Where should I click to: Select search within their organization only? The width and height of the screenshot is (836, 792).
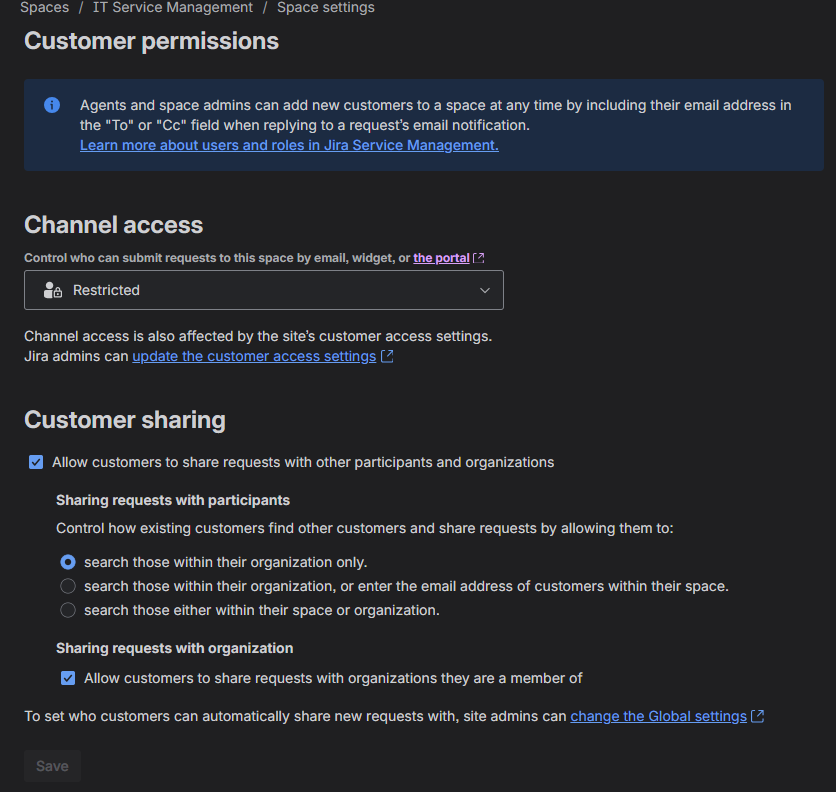tap(67, 562)
